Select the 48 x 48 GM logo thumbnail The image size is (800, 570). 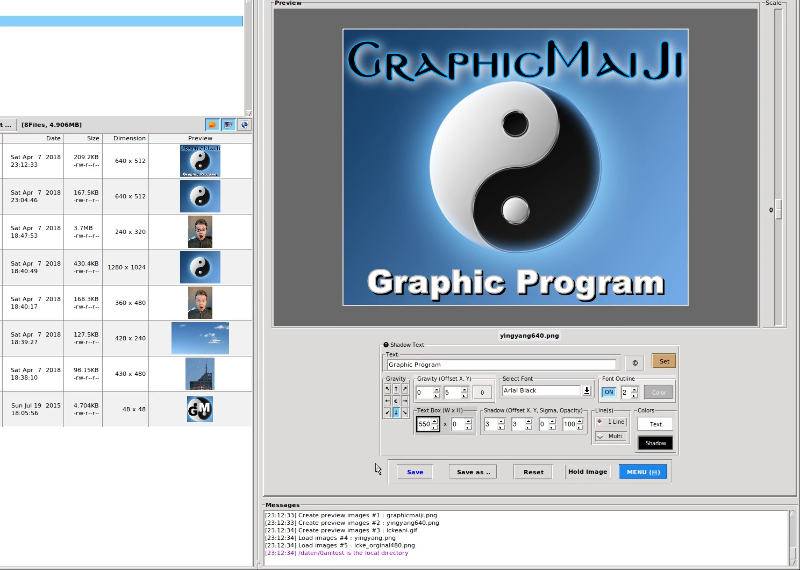click(x=200, y=409)
